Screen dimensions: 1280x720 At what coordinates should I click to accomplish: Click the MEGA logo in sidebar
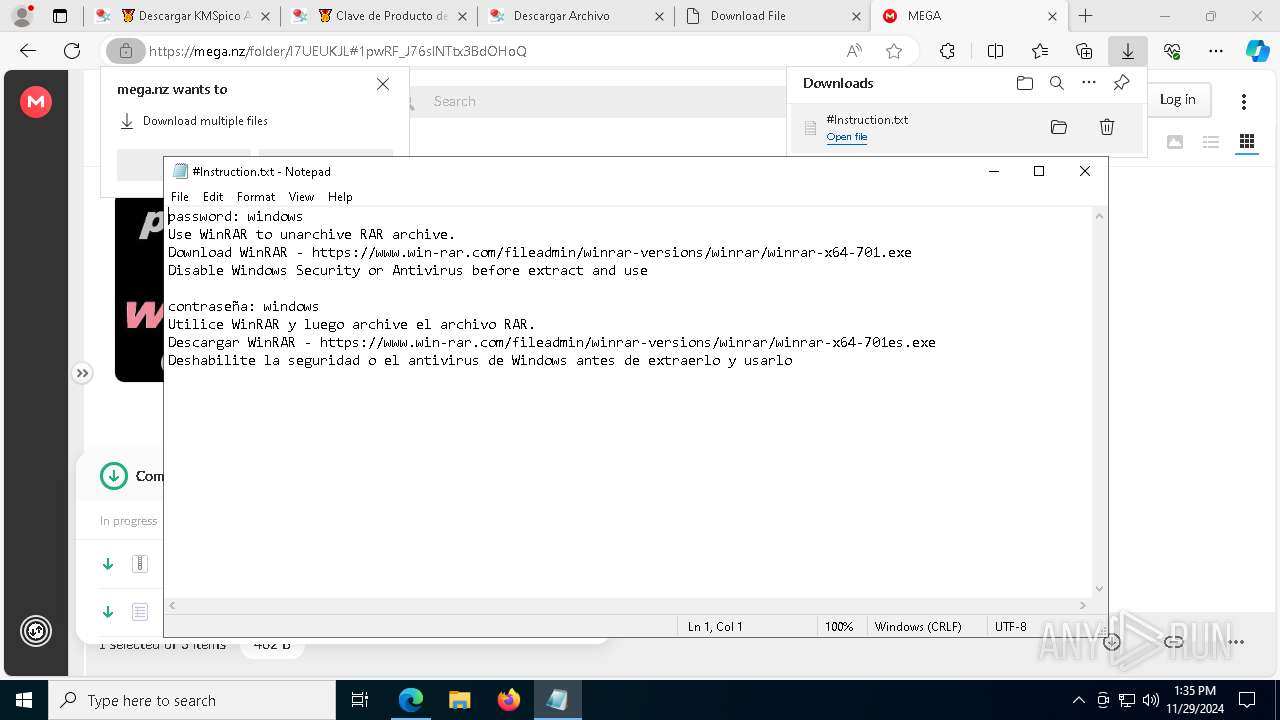point(36,101)
